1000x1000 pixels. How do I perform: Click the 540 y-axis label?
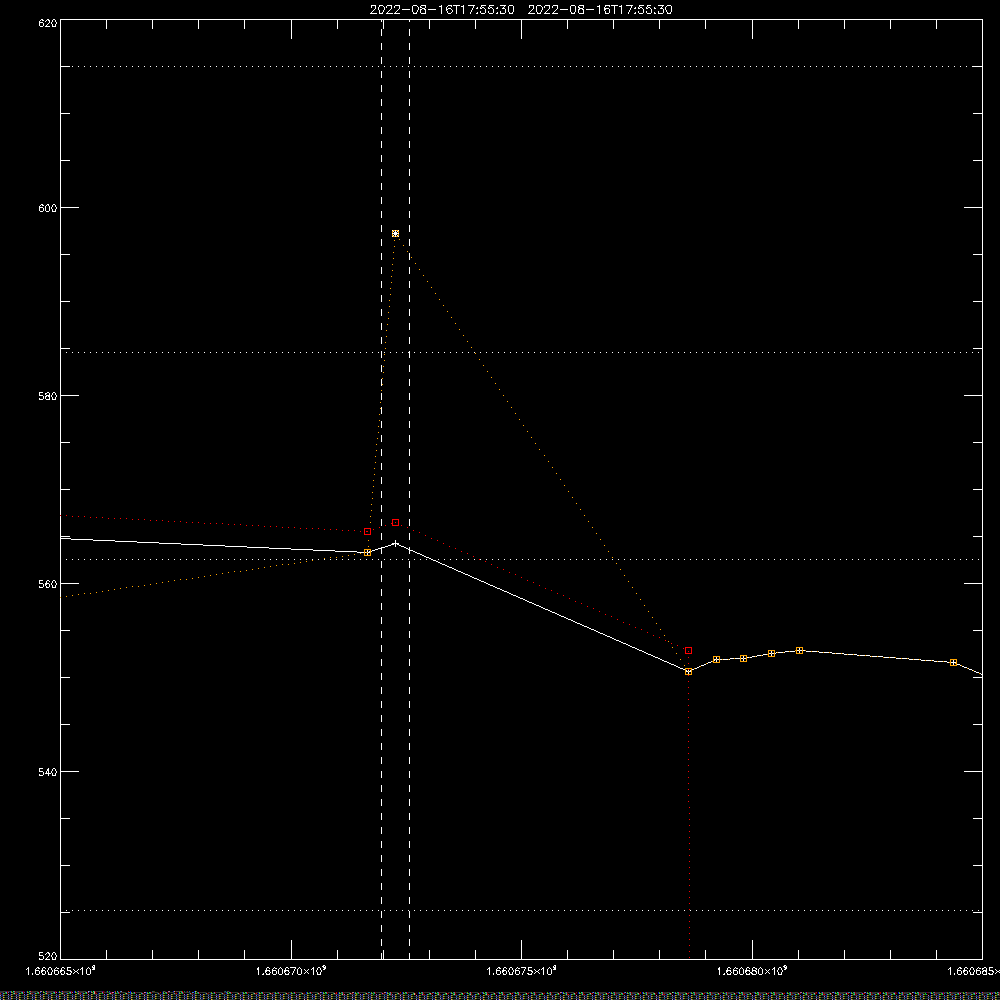48,772
